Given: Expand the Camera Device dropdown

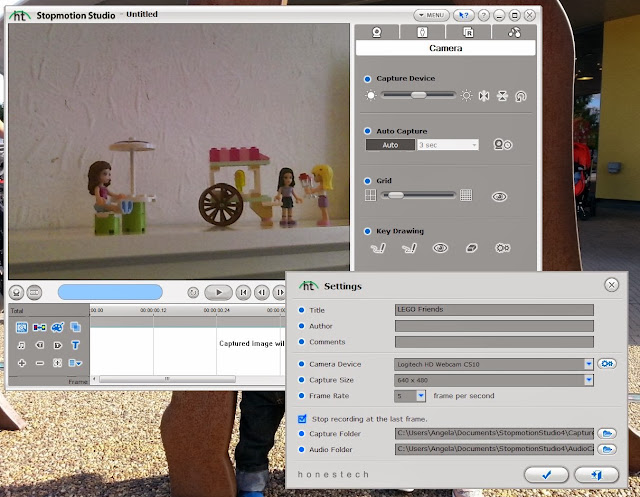Looking at the screenshot, I should coord(588,364).
